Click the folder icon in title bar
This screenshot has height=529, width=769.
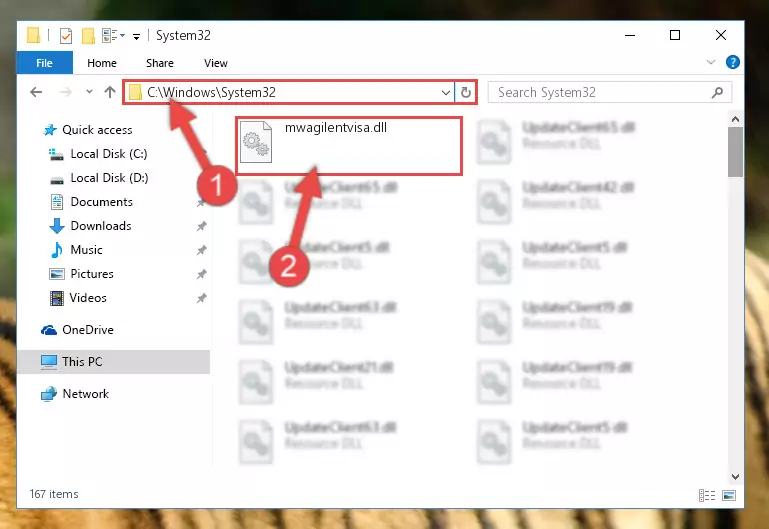(33, 35)
